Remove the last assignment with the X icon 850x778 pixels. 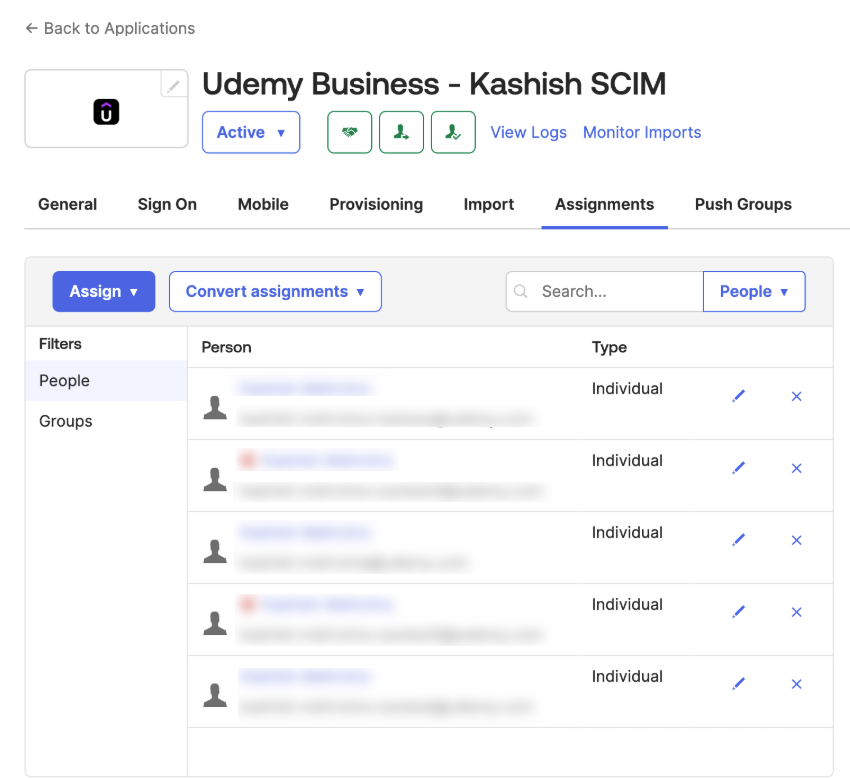796,684
